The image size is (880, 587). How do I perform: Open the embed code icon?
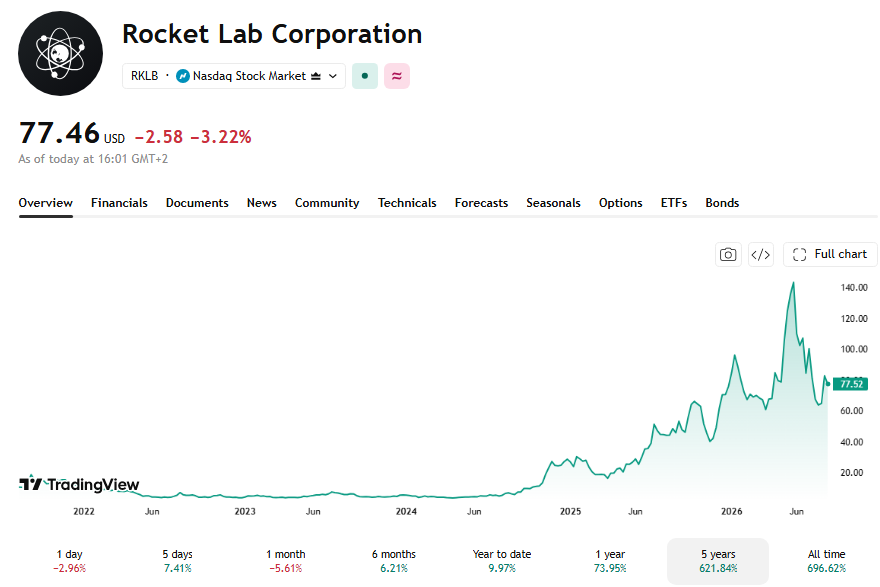760,255
